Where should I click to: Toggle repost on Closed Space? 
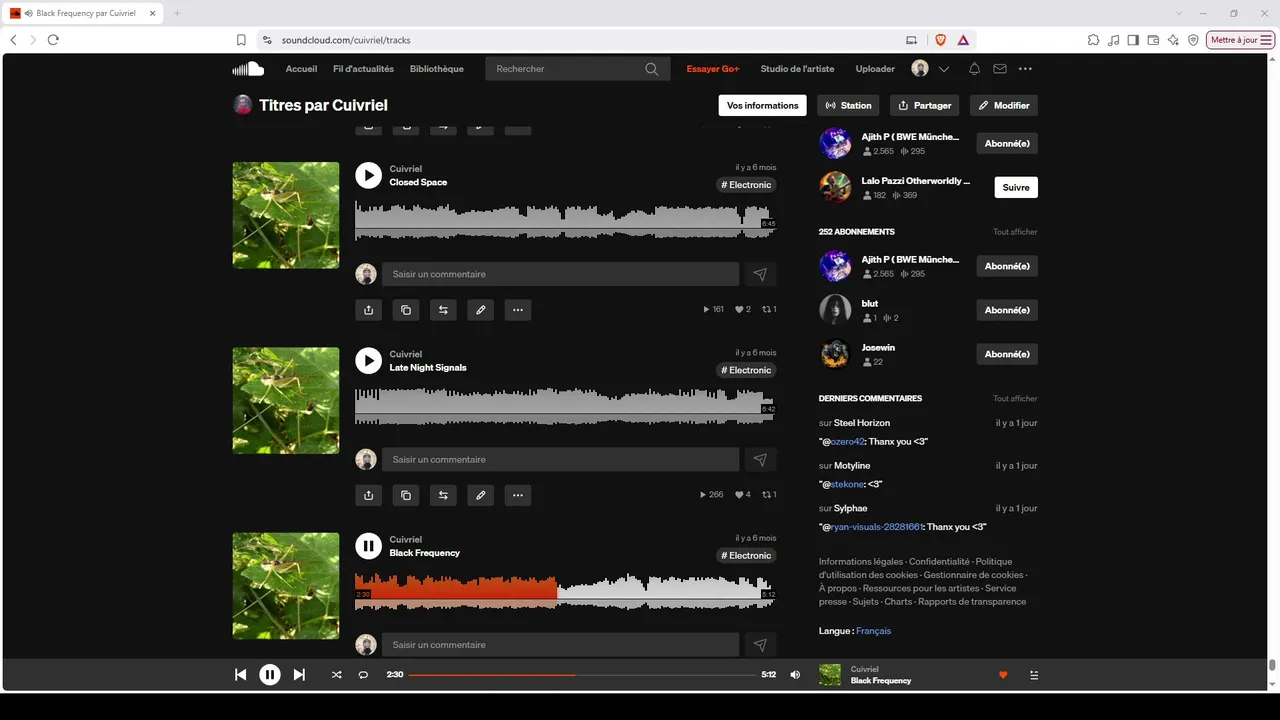tap(443, 310)
